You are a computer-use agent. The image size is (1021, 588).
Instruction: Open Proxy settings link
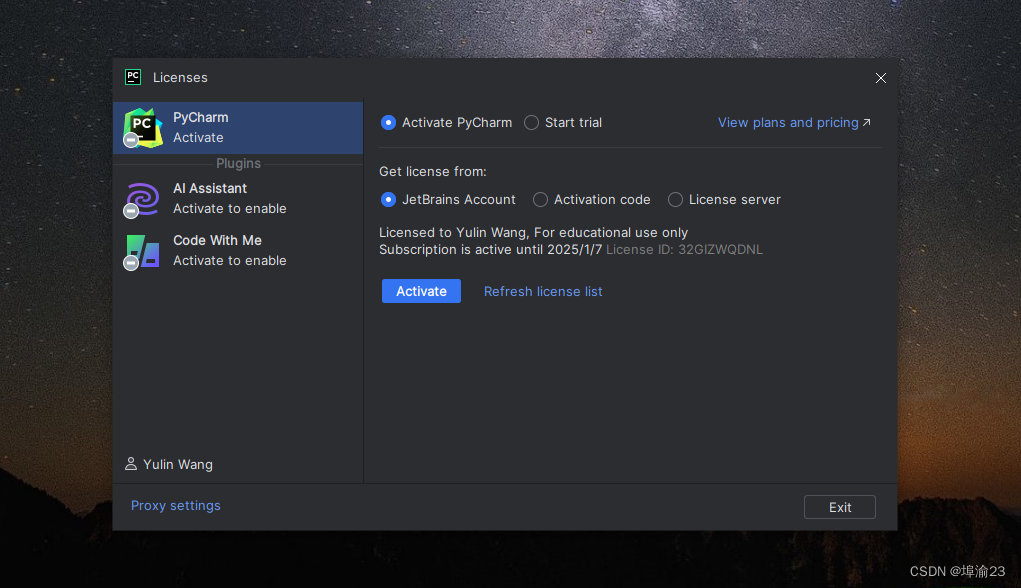(x=176, y=505)
